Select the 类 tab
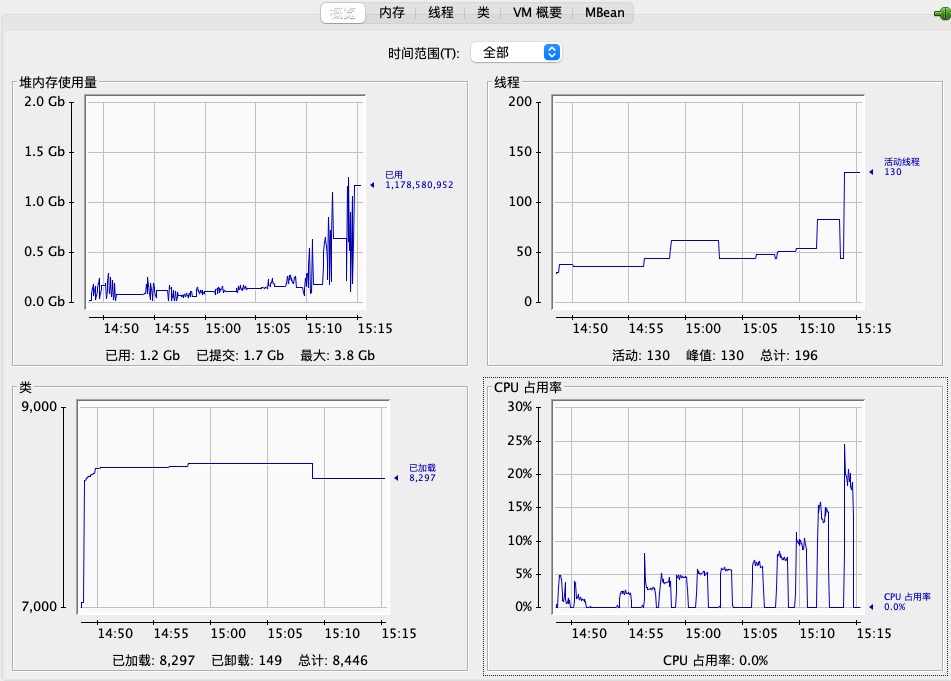Viewport: 951px width, 681px height. [x=483, y=13]
